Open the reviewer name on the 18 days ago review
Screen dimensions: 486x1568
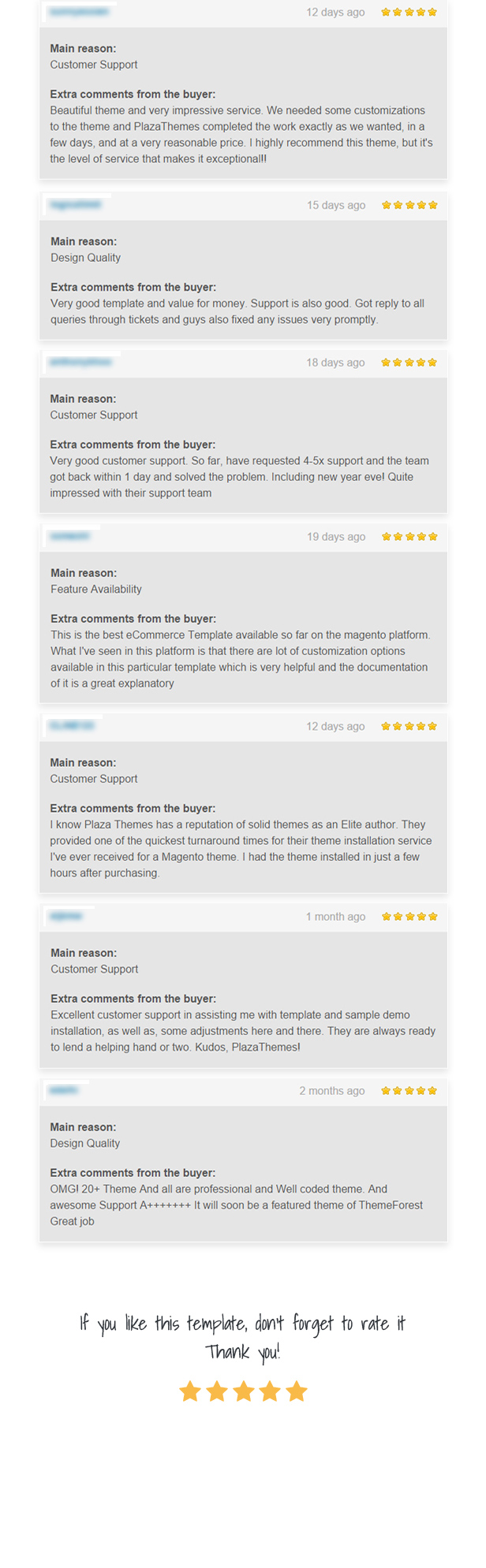click(80, 363)
